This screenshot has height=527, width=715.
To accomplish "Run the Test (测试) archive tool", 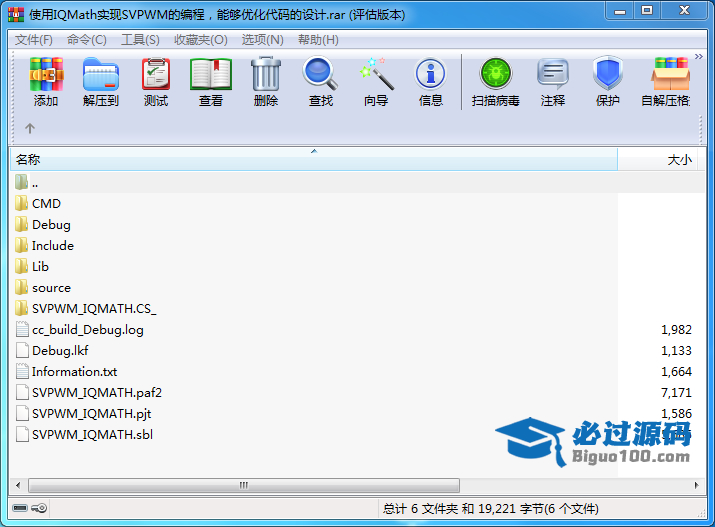I will 156,82.
